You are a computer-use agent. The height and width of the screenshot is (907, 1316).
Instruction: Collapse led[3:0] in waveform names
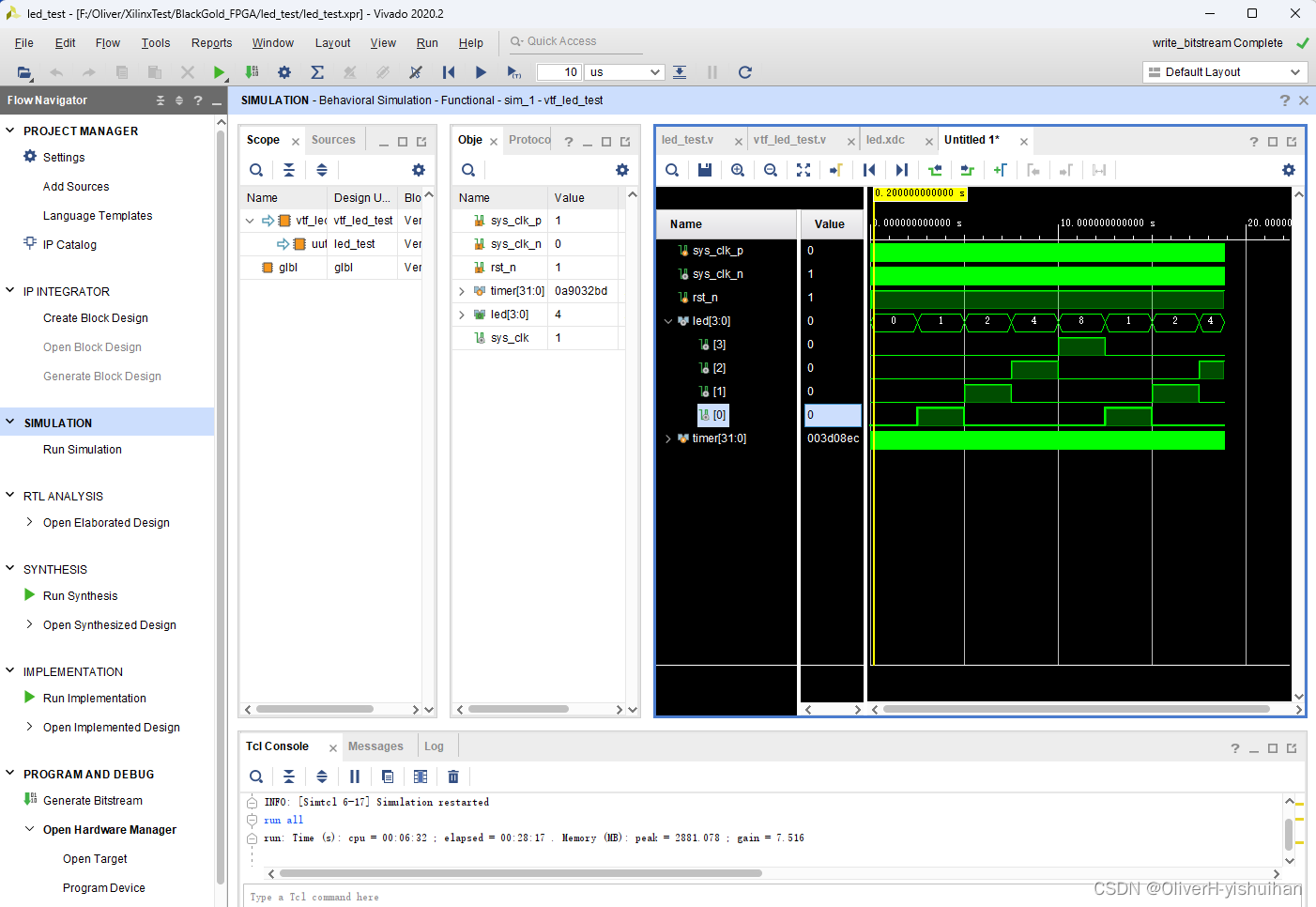[x=668, y=321]
